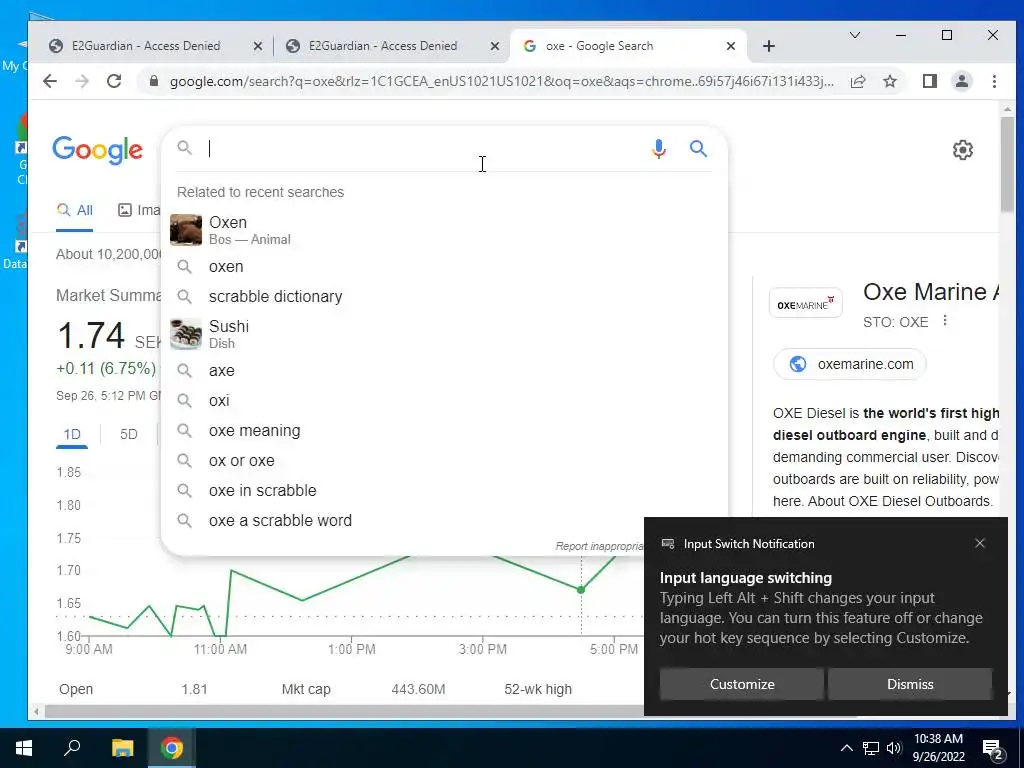The height and width of the screenshot is (768, 1024).
Task: Open the Windows notification center
Action: (993, 750)
